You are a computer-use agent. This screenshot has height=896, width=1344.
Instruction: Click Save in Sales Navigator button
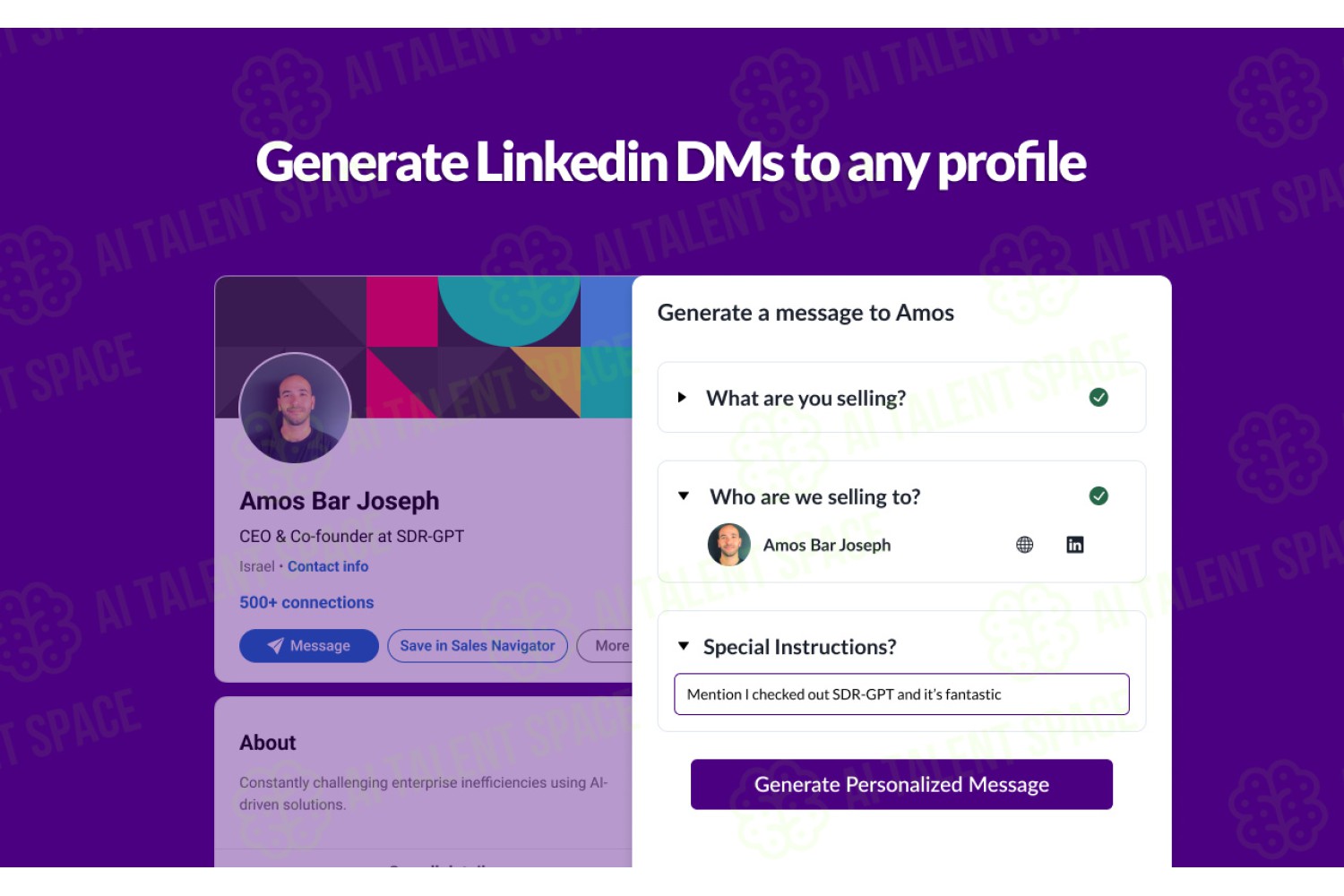[478, 646]
